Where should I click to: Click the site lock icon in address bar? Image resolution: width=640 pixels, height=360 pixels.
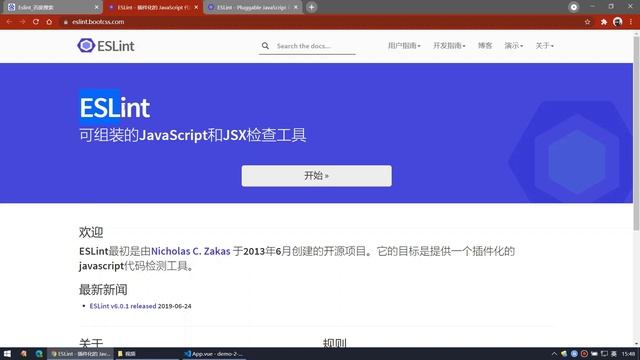65,22
